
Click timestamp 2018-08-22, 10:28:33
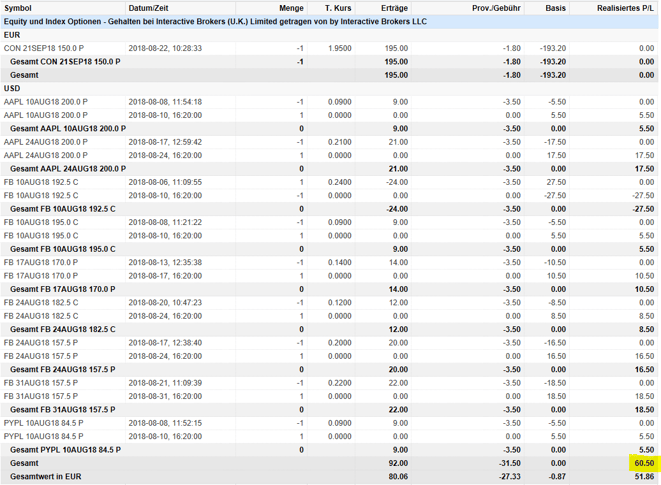[165, 48]
